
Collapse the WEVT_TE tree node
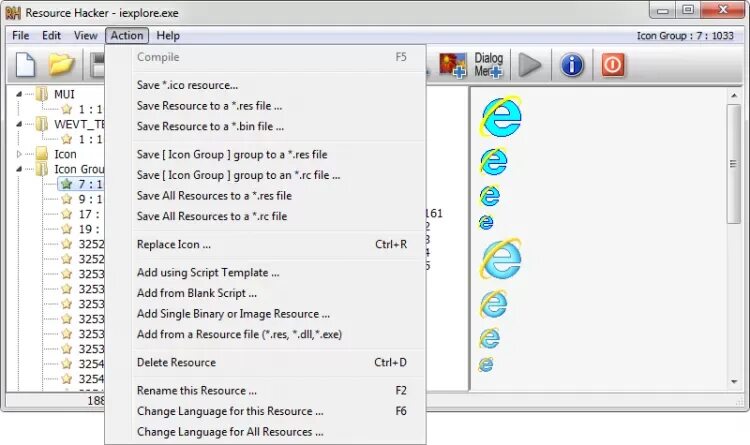click(19, 124)
